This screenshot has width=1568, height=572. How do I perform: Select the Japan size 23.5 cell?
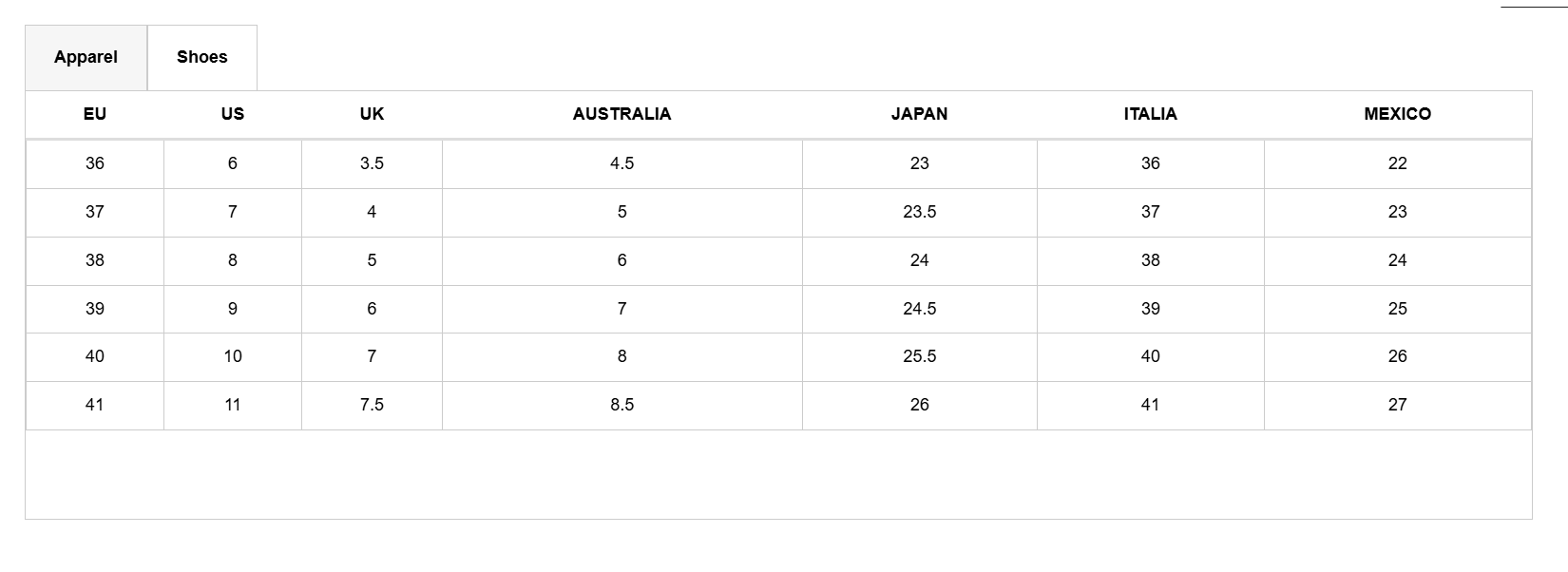[919, 212]
